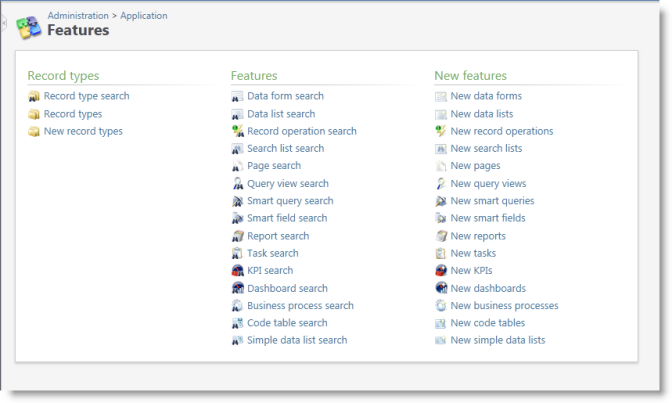Click the Record operation search icon
Screen dimensions: 672x403
tap(238, 131)
